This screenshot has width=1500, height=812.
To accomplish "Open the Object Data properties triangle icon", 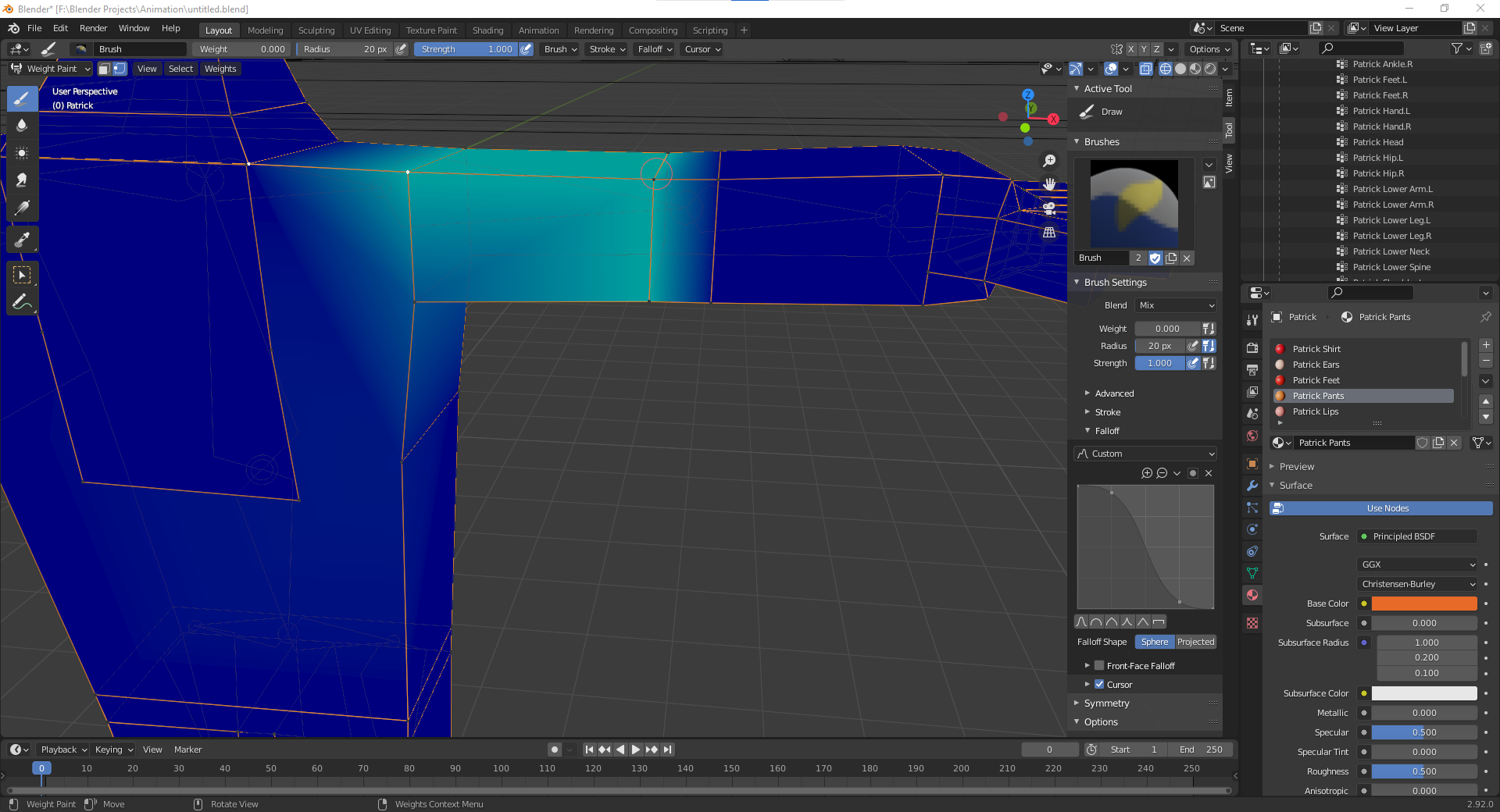I will [1252, 573].
